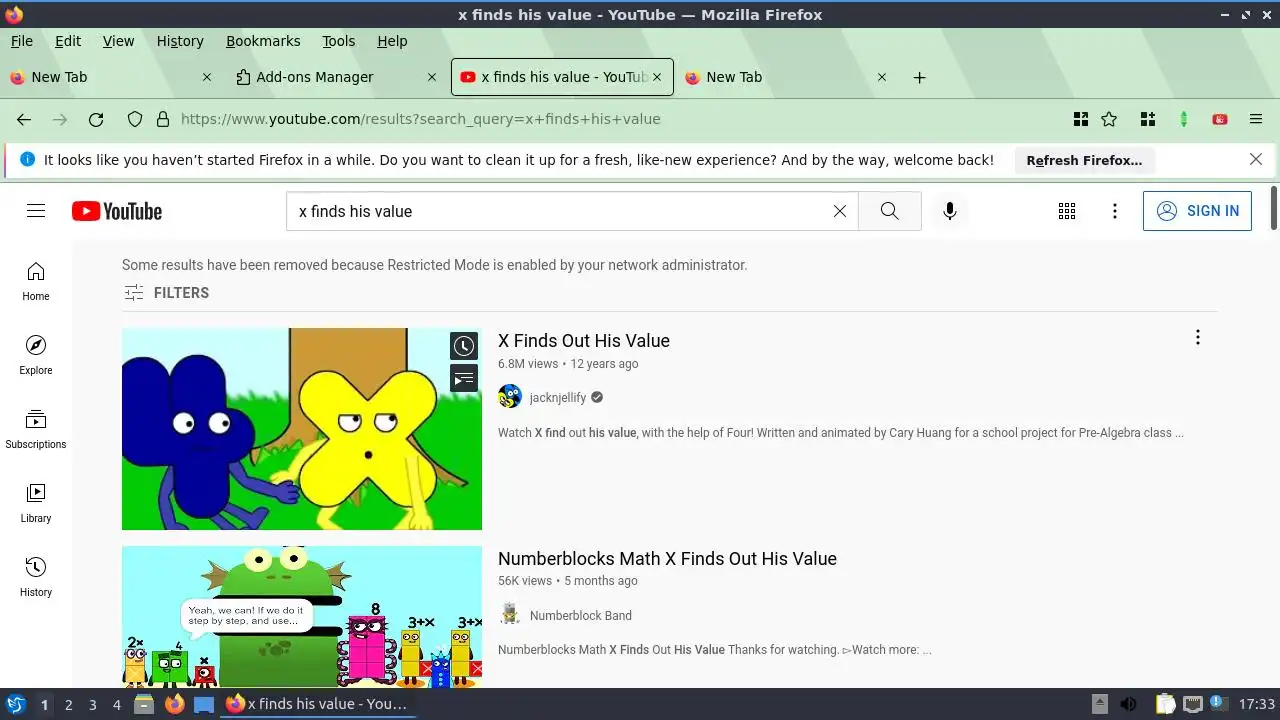Open Library in YouTube sidebar
The width and height of the screenshot is (1280, 720).
point(36,503)
